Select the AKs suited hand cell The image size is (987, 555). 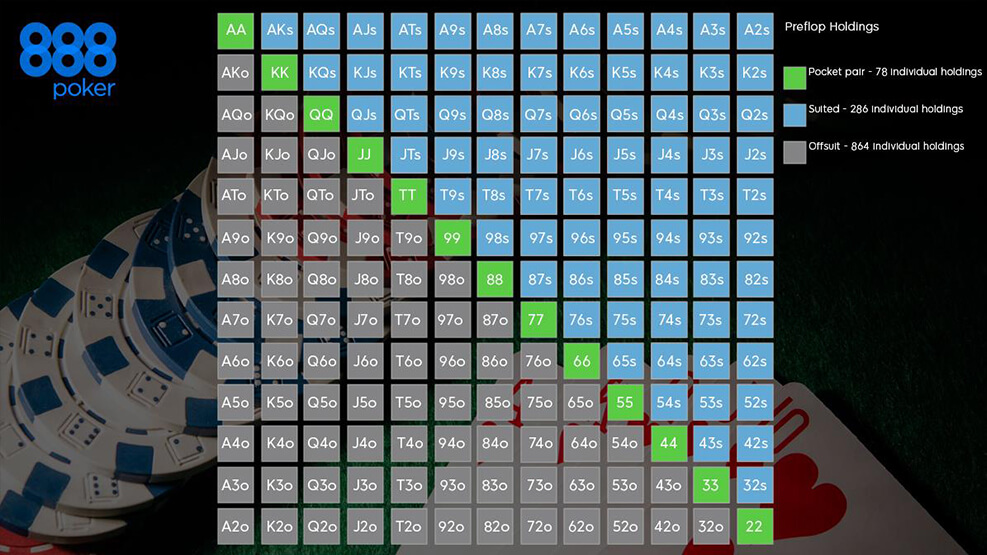pyautogui.click(x=279, y=31)
